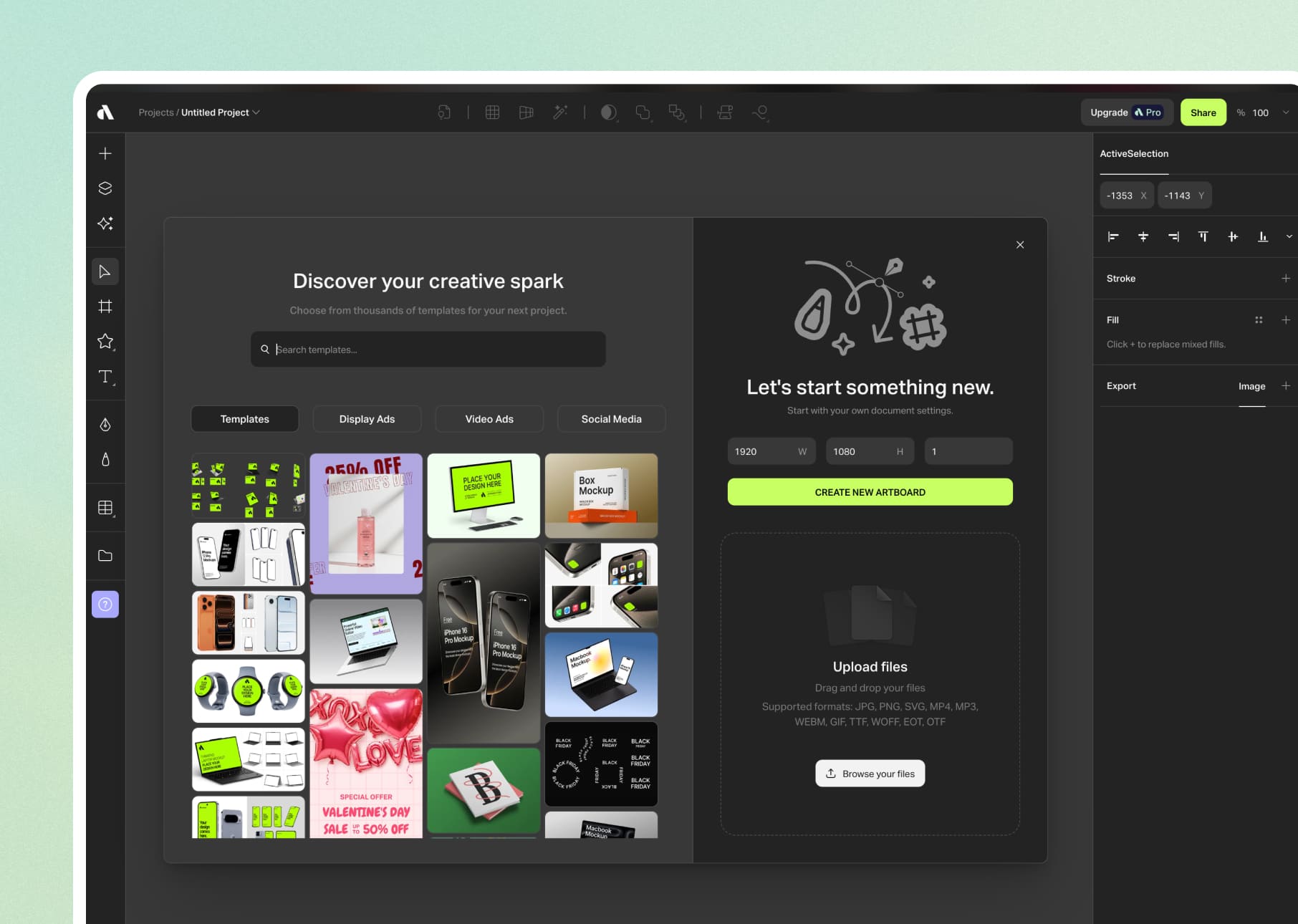This screenshot has width=1298, height=924.
Task: Open the table grid tool in sidebar
Action: pyautogui.click(x=105, y=508)
